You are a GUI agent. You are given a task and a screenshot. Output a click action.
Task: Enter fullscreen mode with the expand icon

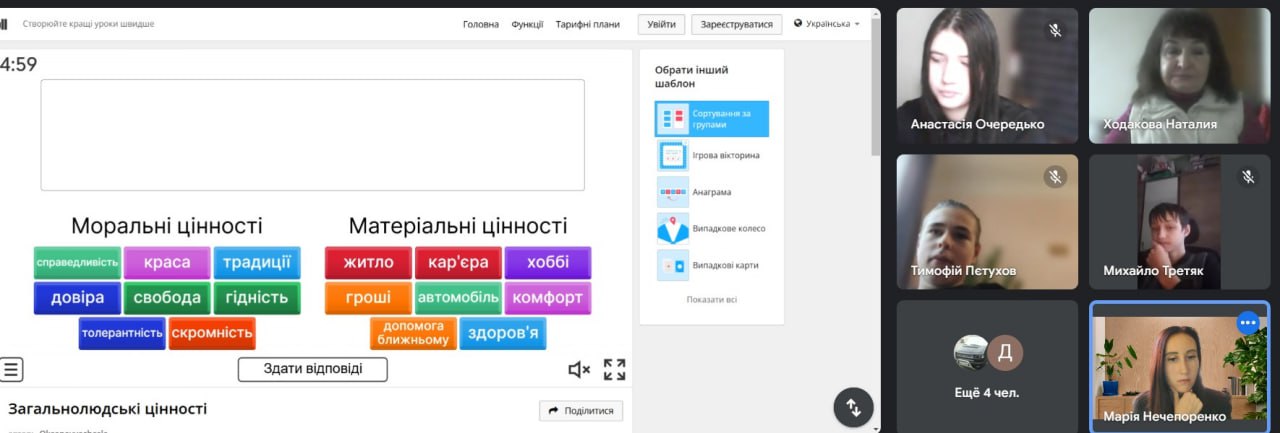[614, 370]
